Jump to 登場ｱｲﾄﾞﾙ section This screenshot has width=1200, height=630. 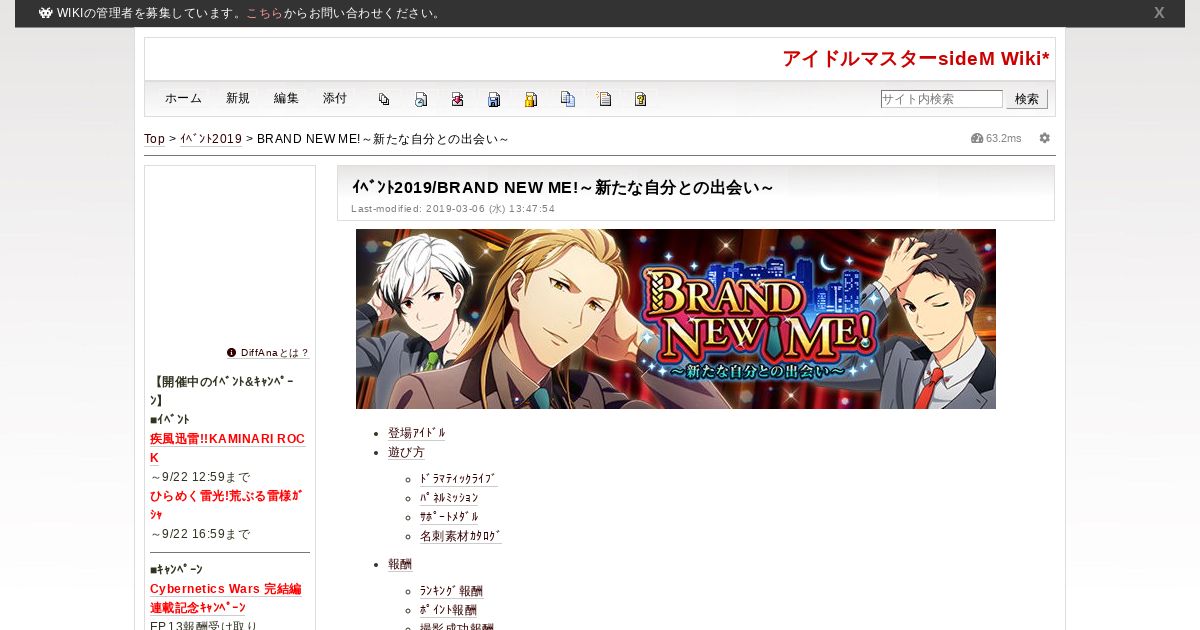click(417, 433)
